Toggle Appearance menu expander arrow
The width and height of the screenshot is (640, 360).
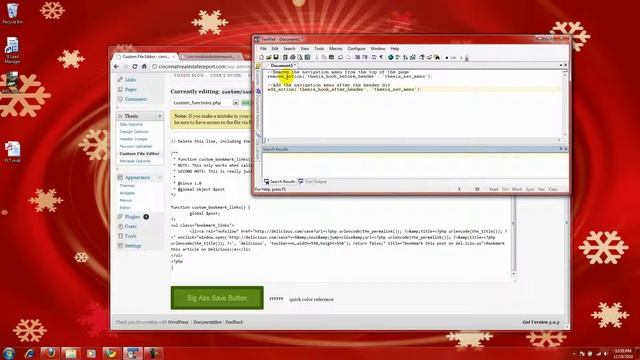click(160, 178)
